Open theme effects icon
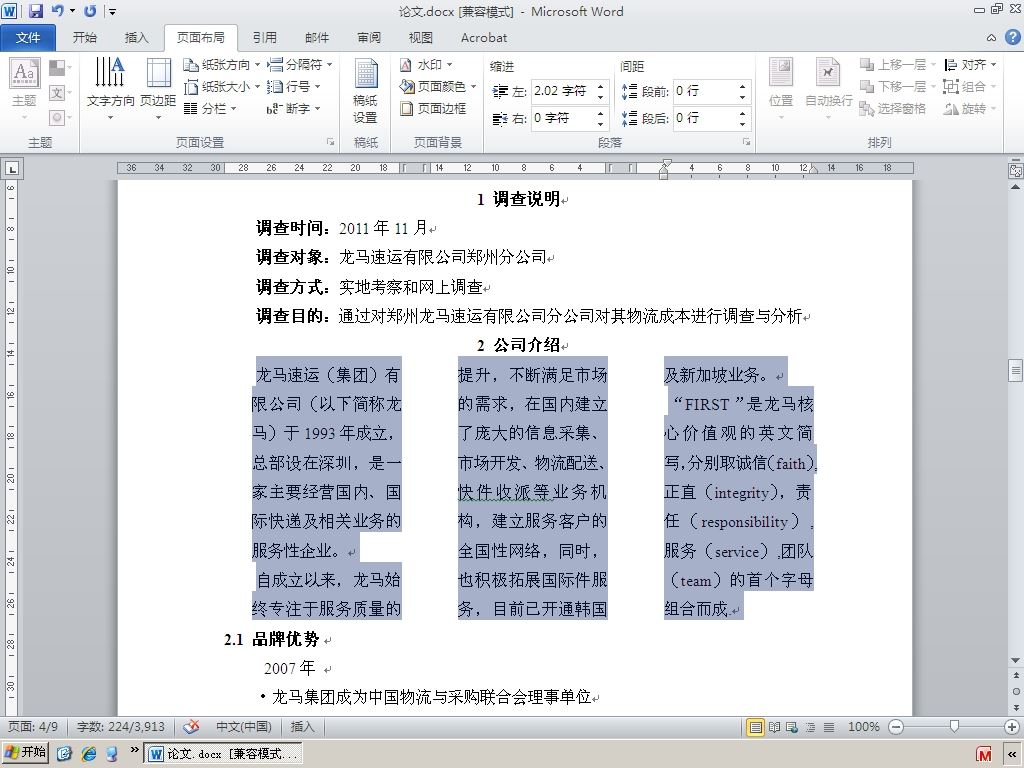Viewport: 1024px width, 768px height. pyautogui.click(x=57, y=118)
